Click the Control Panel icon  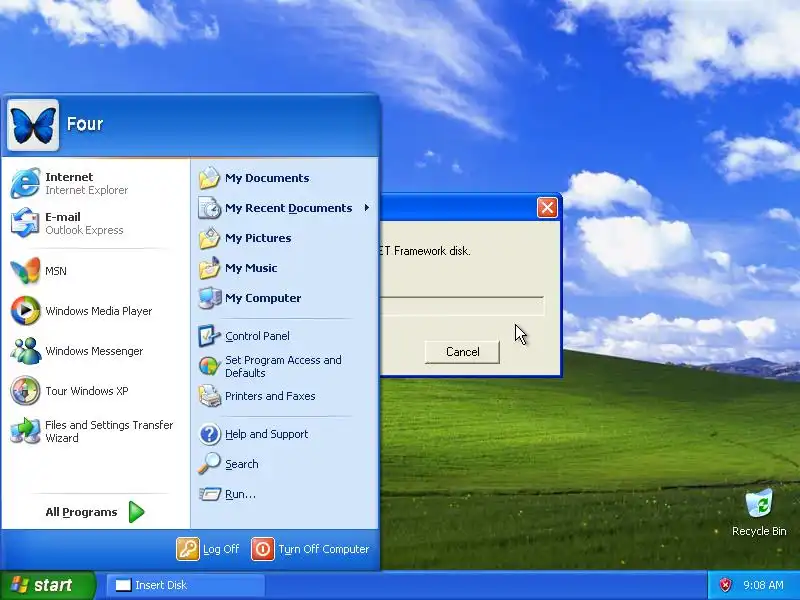[209, 336]
